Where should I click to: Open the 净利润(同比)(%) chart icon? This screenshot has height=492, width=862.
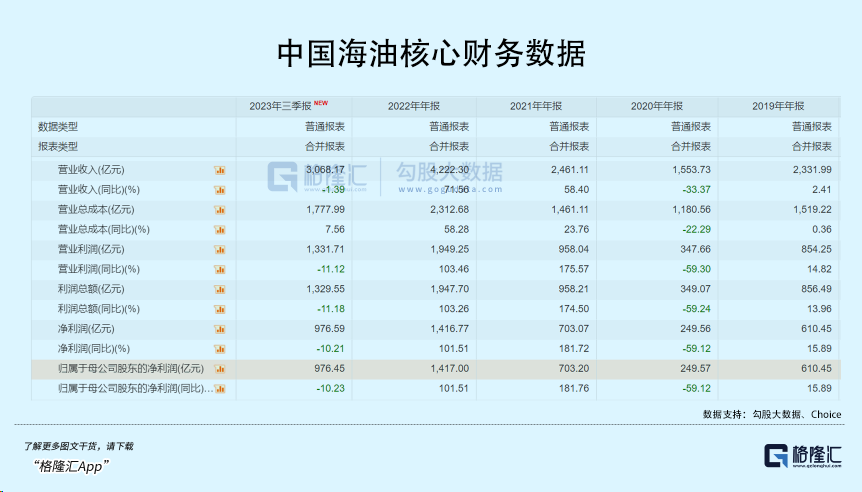coord(220,348)
